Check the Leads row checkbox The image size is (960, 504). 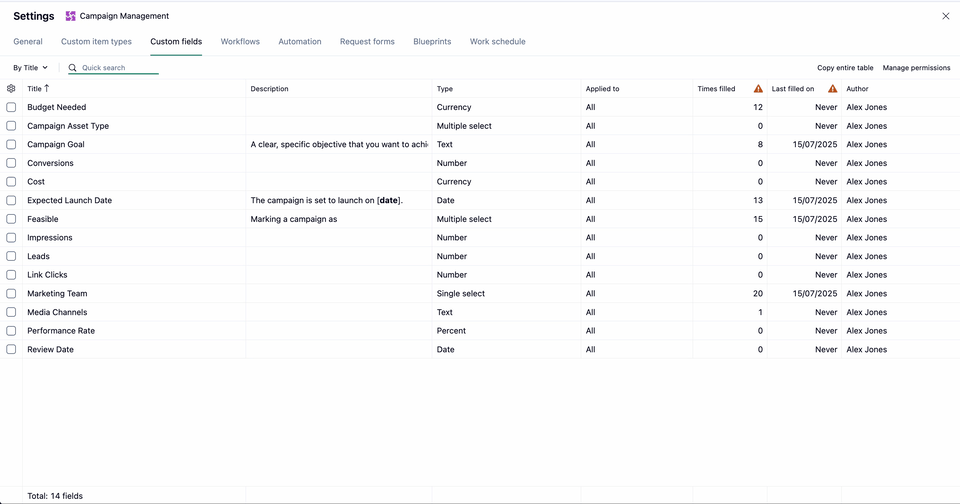11,256
